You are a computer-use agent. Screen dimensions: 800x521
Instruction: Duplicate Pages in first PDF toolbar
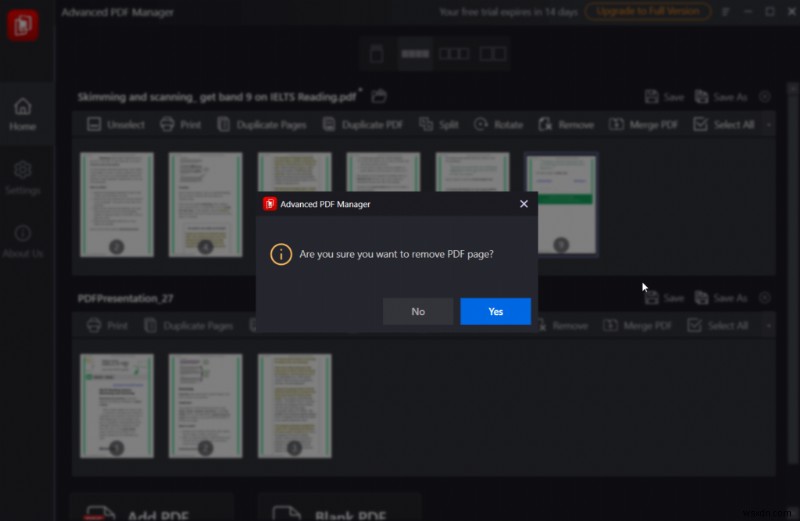click(262, 125)
